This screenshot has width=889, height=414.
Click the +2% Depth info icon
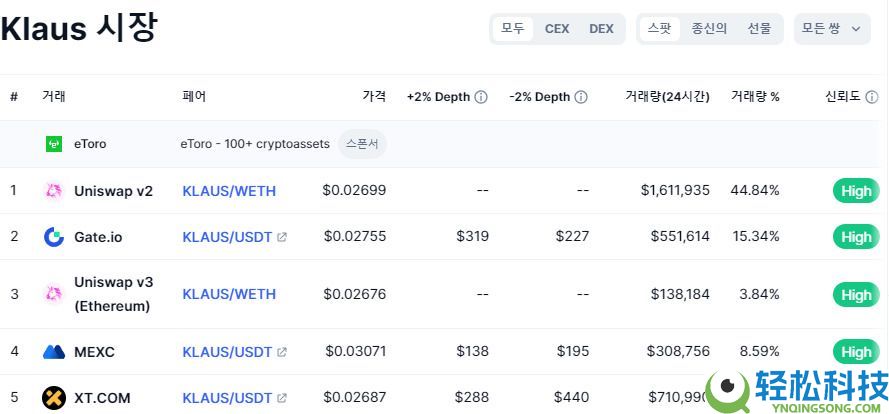481,97
